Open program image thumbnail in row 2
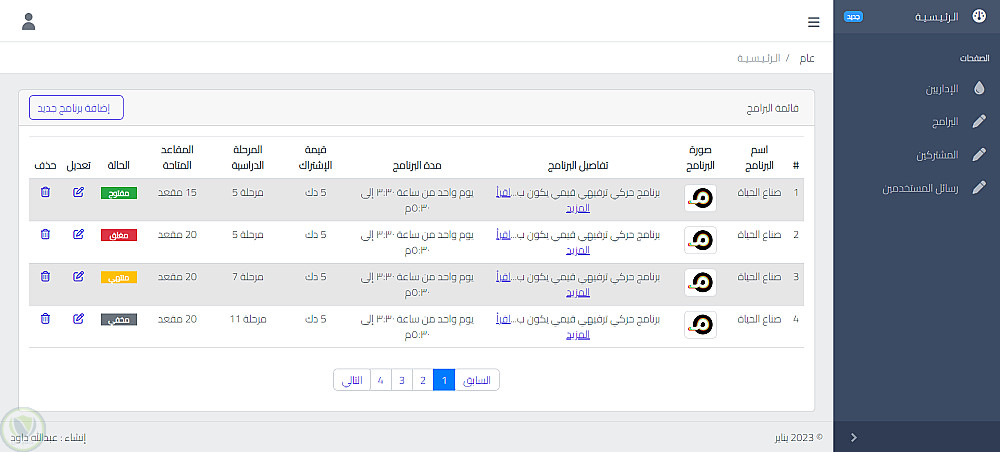This screenshot has width=1000, height=452. click(700, 240)
